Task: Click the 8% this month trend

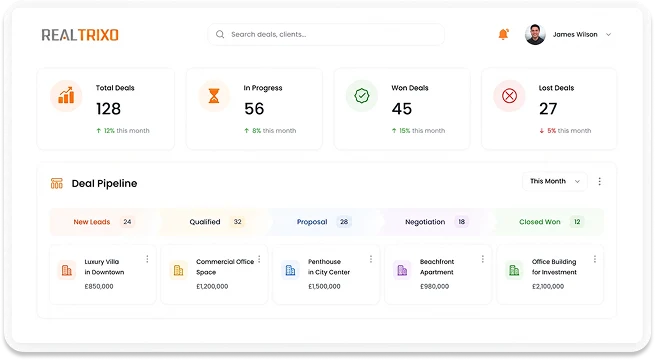Action: coord(270,131)
